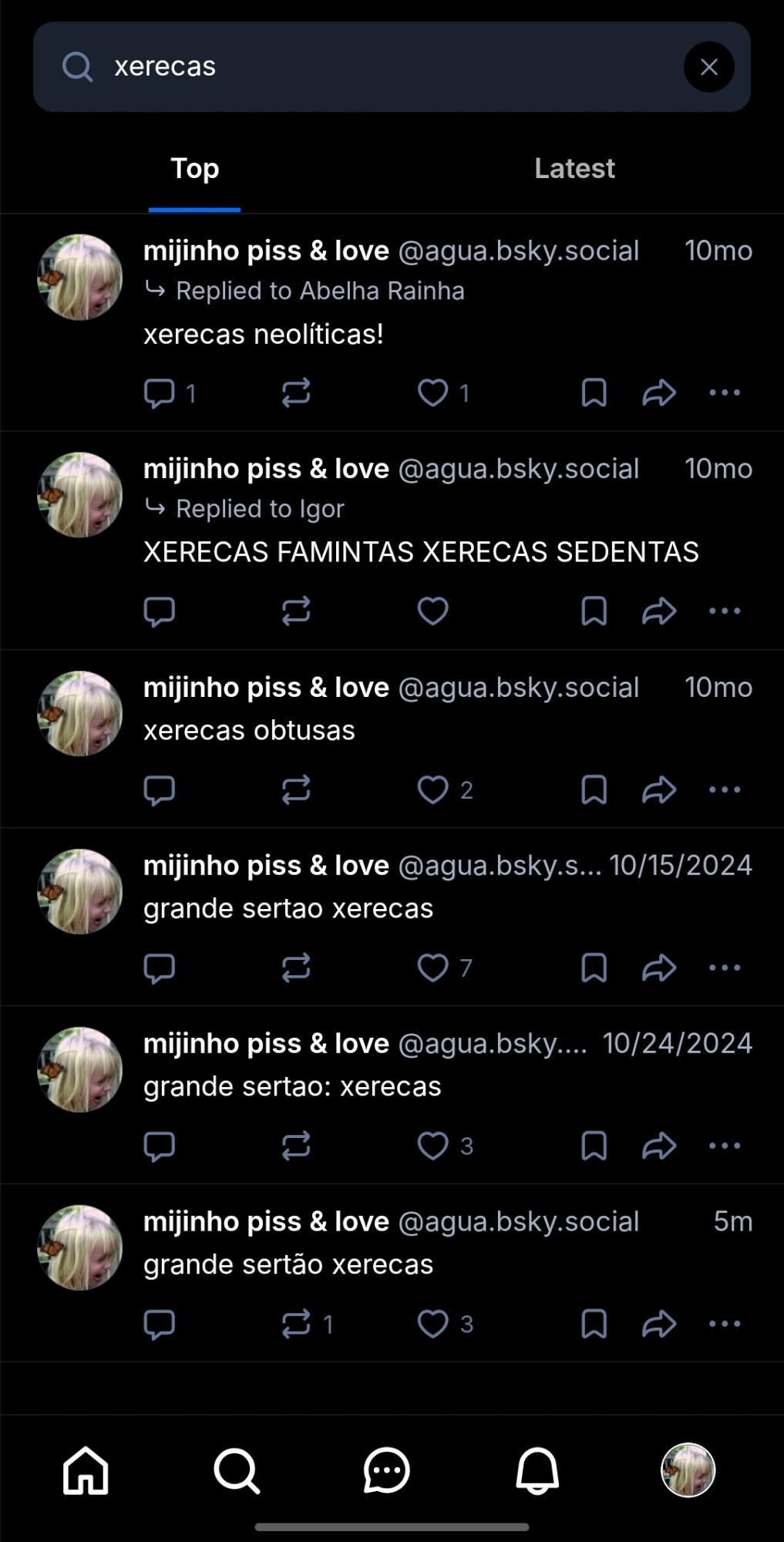Screen dimensions: 784x1542
Task: Like the "XERECAS FAMINTAS" post
Action: pyautogui.click(x=433, y=611)
